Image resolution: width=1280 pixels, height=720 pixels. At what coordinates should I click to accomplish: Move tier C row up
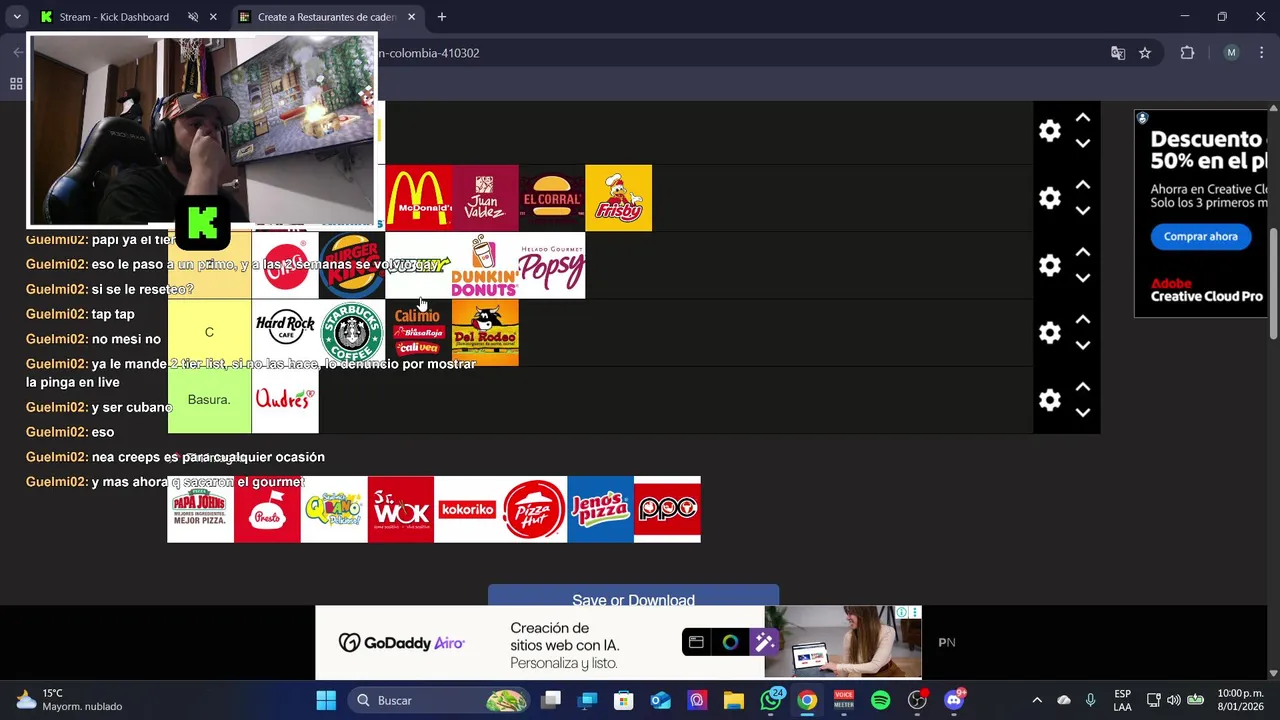coord(1083,319)
